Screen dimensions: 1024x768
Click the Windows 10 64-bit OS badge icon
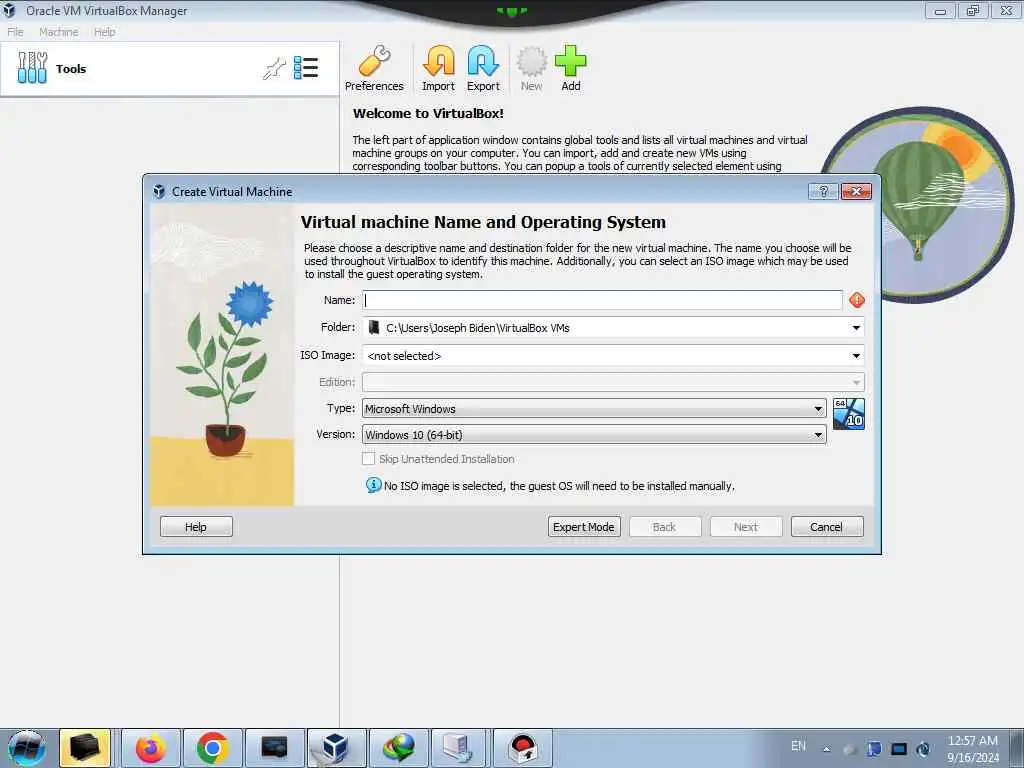[x=849, y=414]
